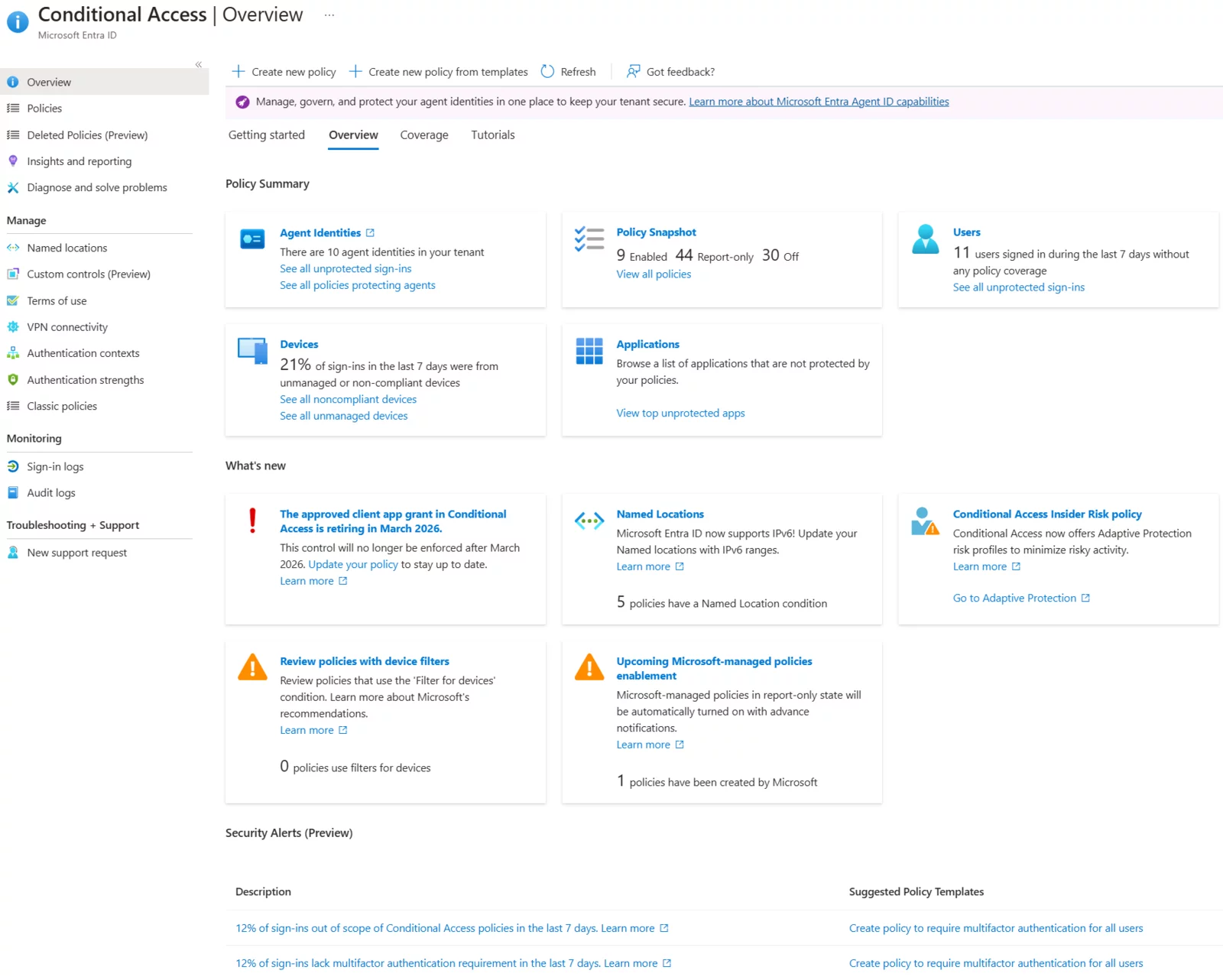Open Sign-in logs under Monitoring
The height and width of the screenshot is (980, 1223).
(x=55, y=467)
